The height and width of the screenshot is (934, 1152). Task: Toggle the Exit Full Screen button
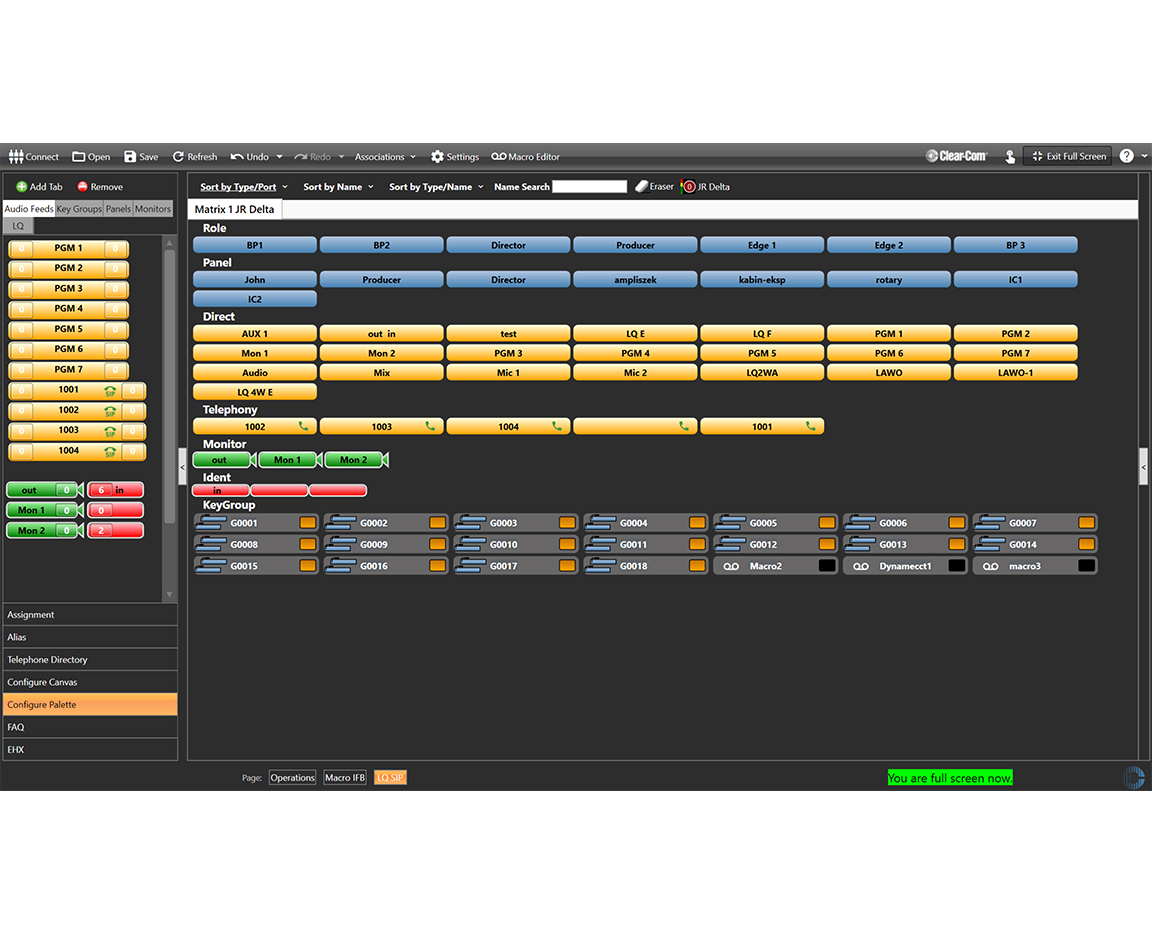pos(1068,156)
